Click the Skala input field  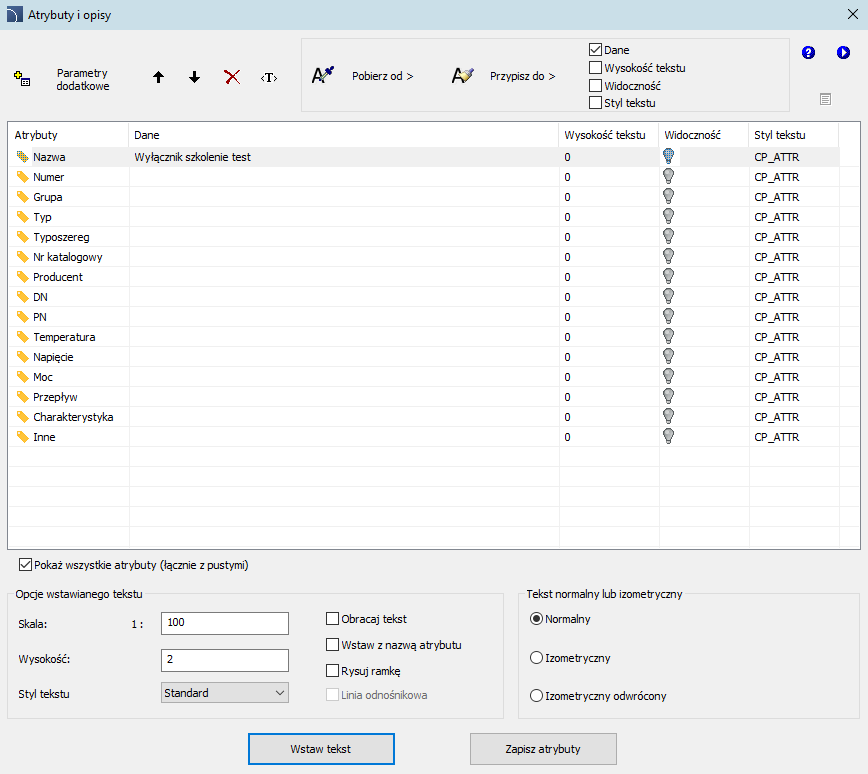(225, 624)
